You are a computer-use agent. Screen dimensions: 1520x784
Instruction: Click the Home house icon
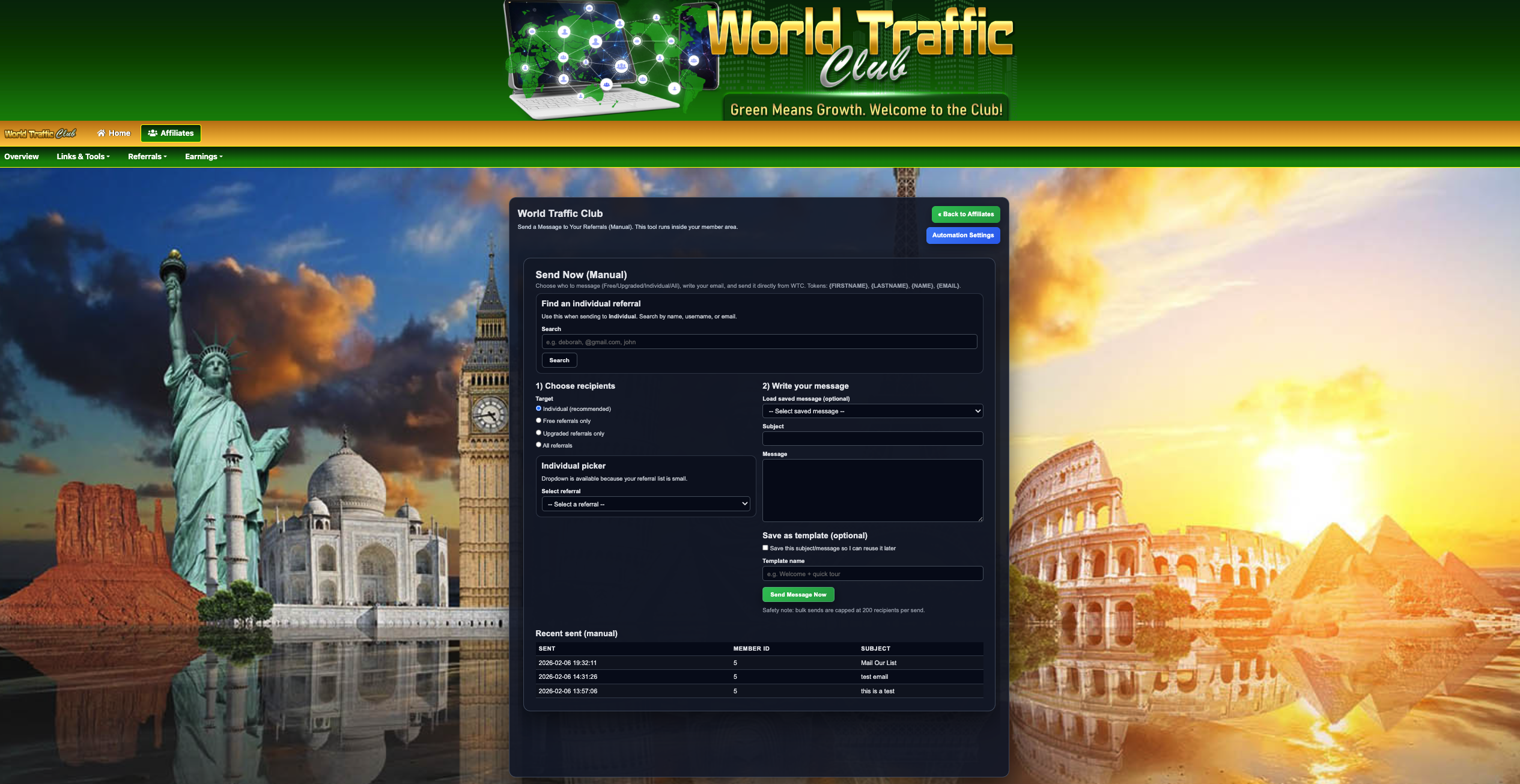101,133
